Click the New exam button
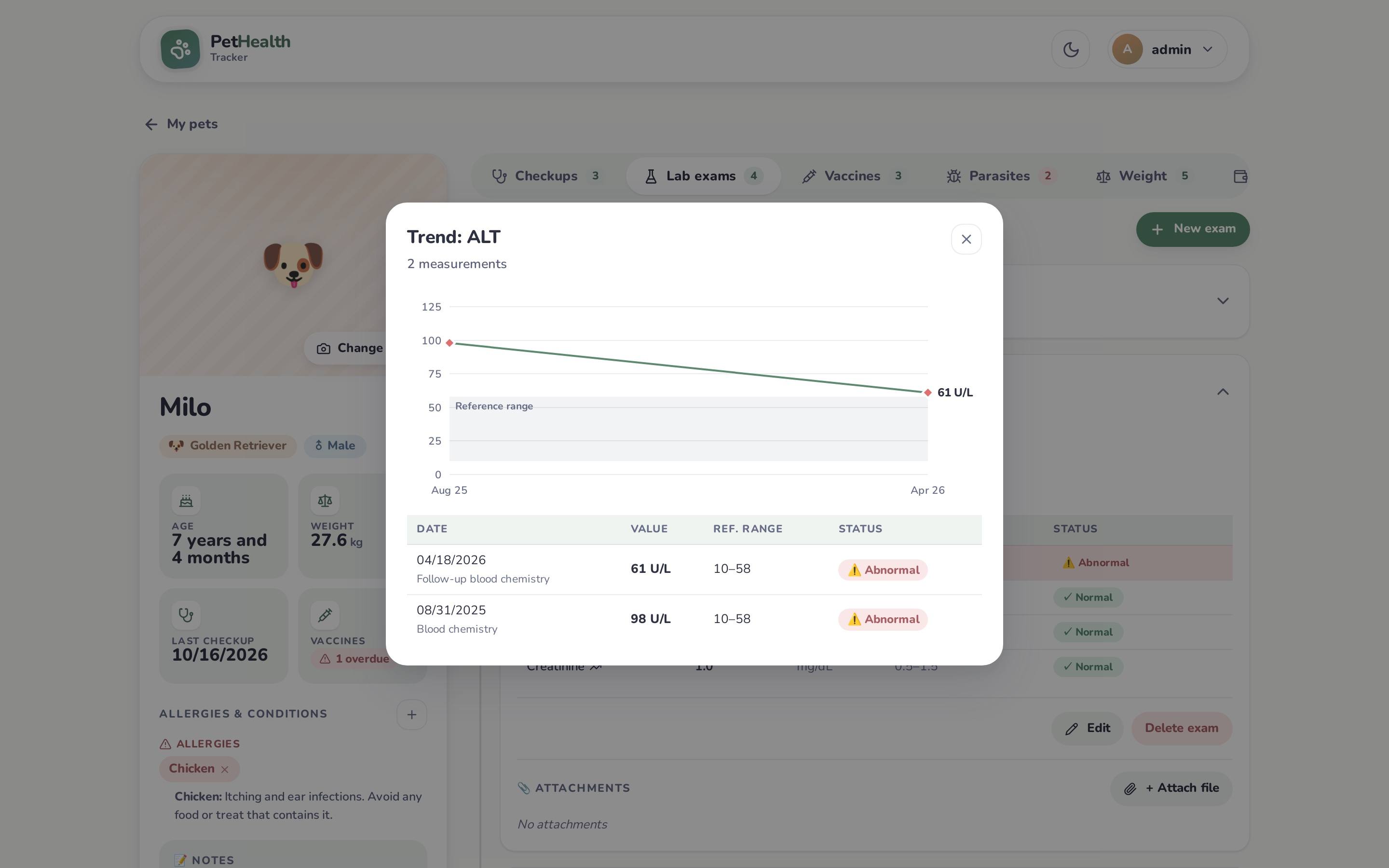1389x868 pixels. pyautogui.click(x=1193, y=229)
